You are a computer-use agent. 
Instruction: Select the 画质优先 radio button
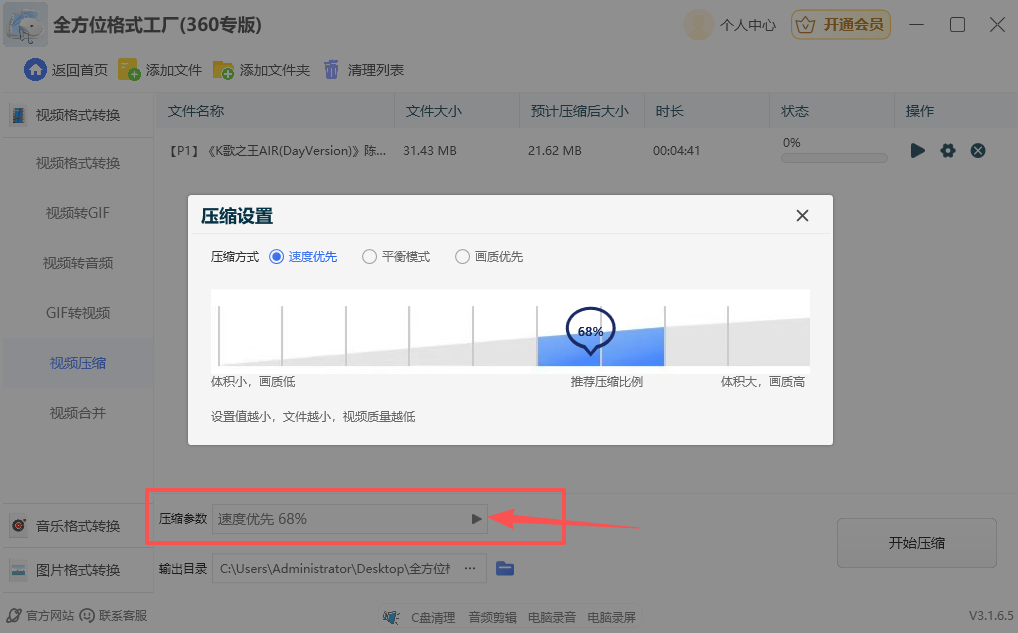point(462,256)
